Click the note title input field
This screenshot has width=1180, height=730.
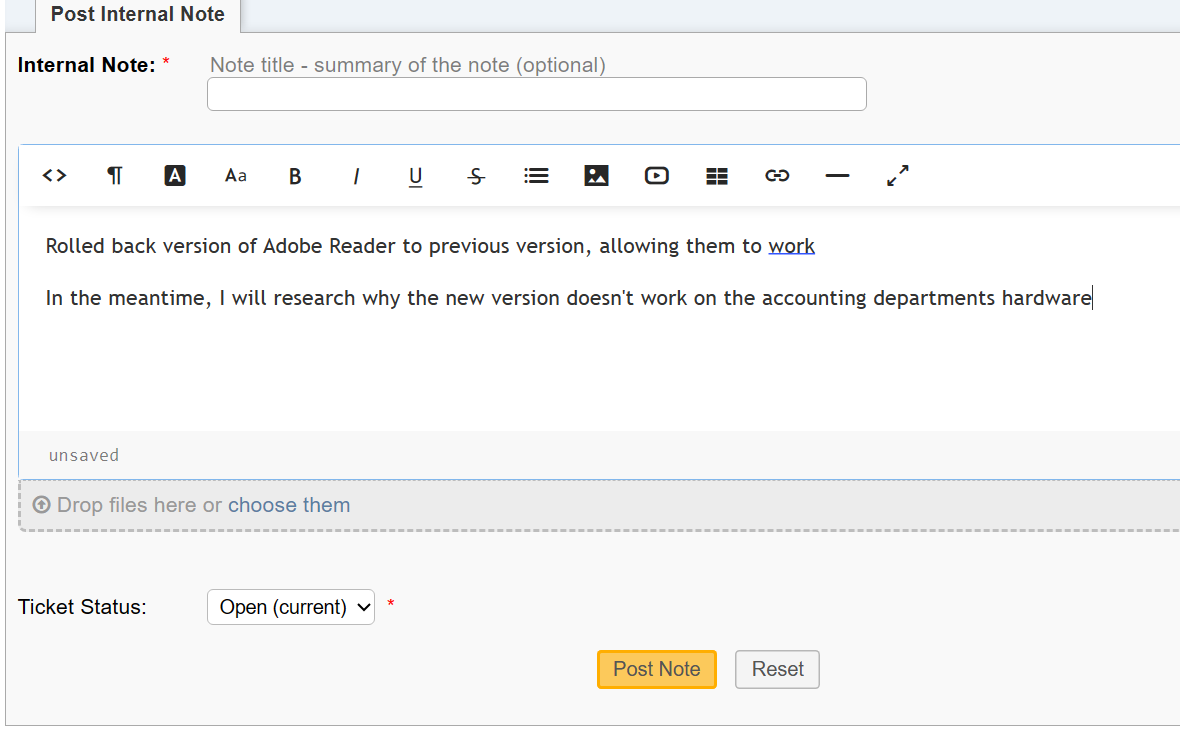click(x=536, y=93)
